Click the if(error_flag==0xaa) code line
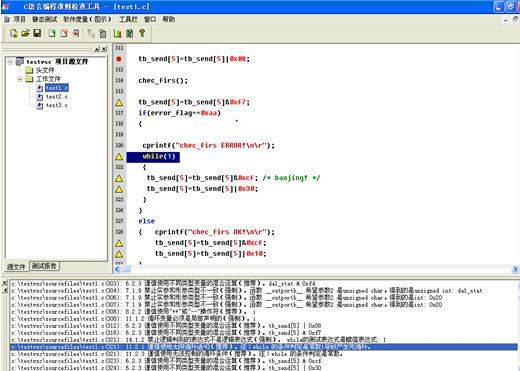The height and width of the screenshot is (371, 520). coord(179,113)
